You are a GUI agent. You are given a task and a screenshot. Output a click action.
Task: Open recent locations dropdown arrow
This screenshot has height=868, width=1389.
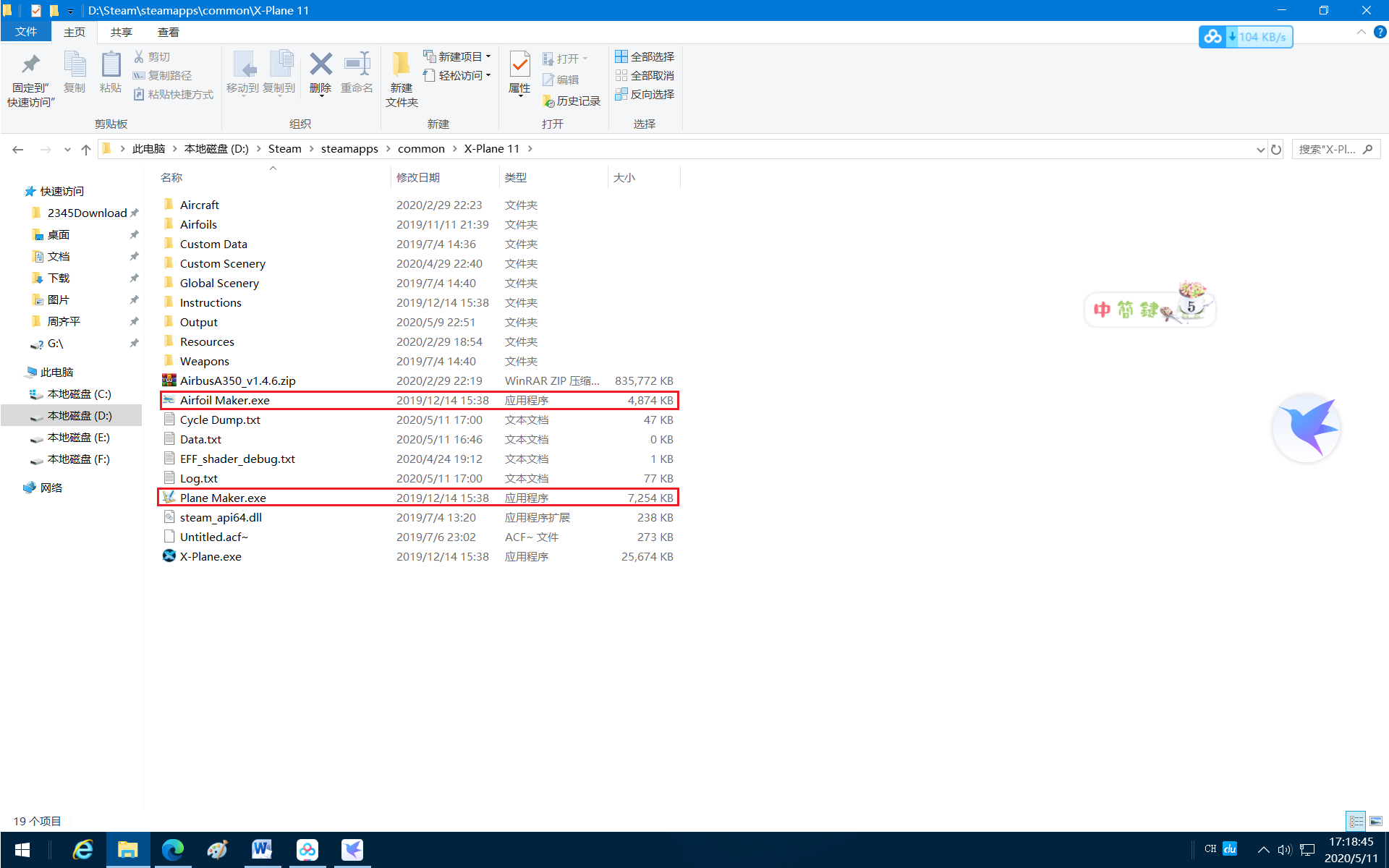click(67, 149)
